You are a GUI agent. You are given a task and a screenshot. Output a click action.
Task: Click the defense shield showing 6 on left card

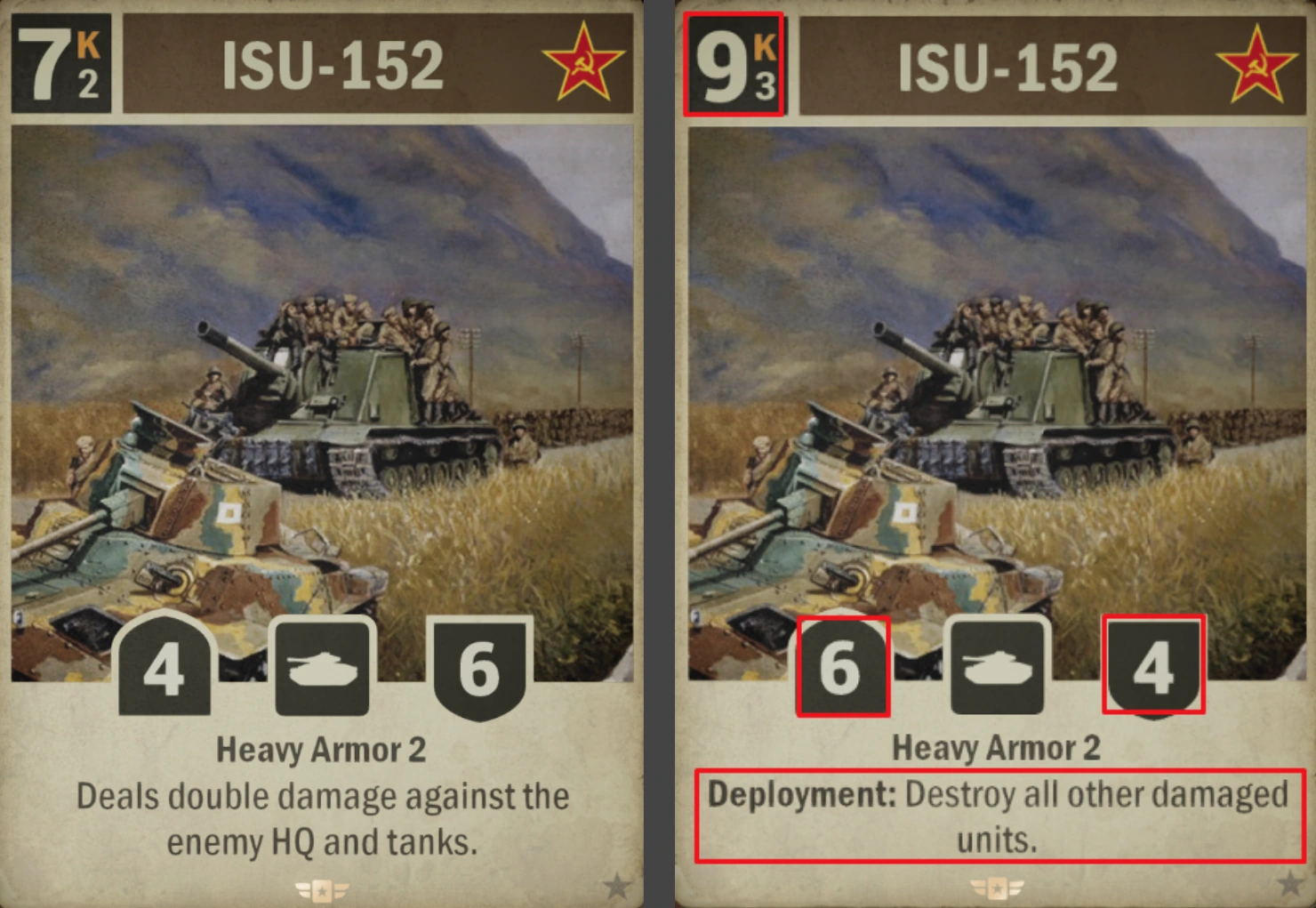click(x=479, y=669)
